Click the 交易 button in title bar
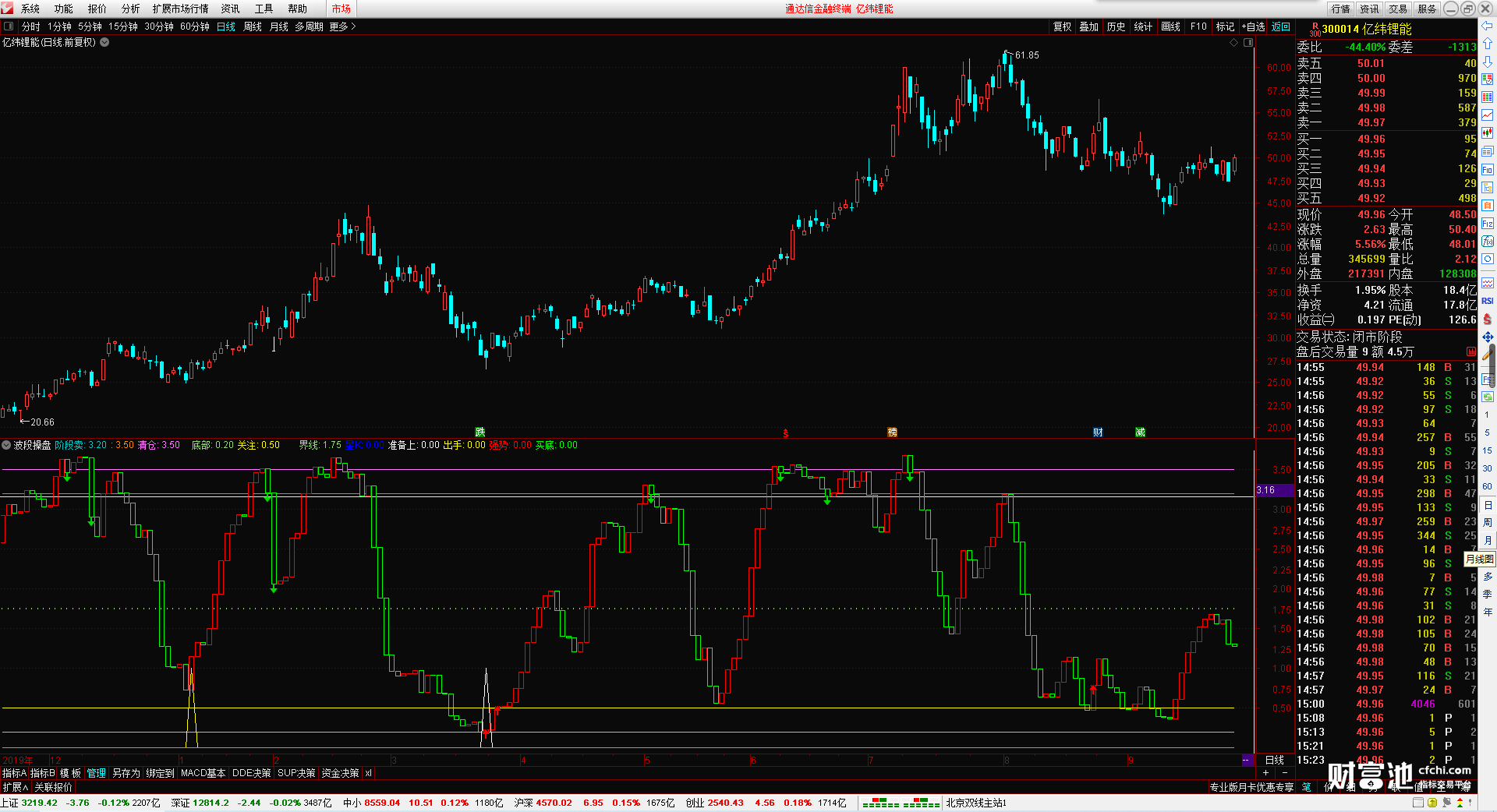The height and width of the screenshot is (812, 1497). click(x=1398, y=9)
